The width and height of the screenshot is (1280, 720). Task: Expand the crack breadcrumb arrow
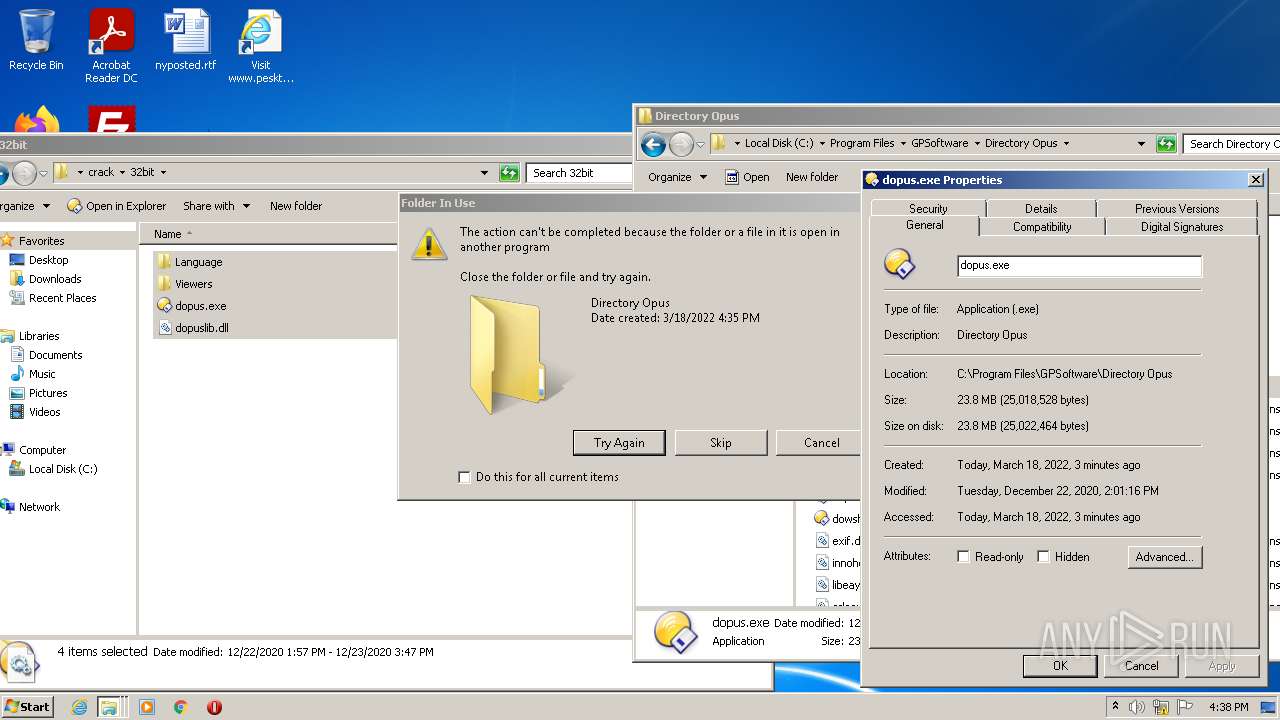point(122,173)
